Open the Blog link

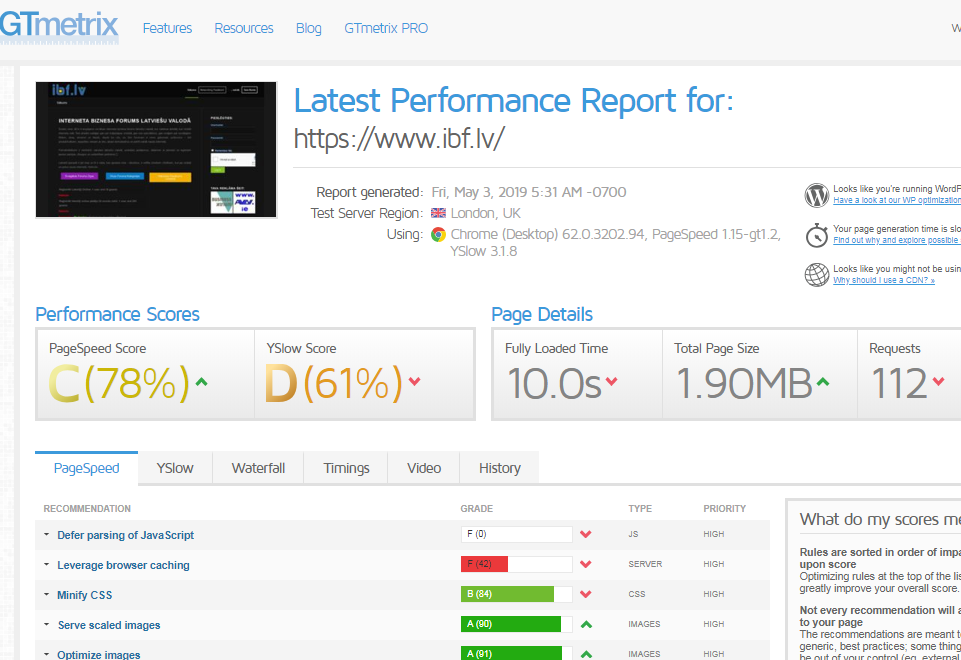[x=309, y=28]
